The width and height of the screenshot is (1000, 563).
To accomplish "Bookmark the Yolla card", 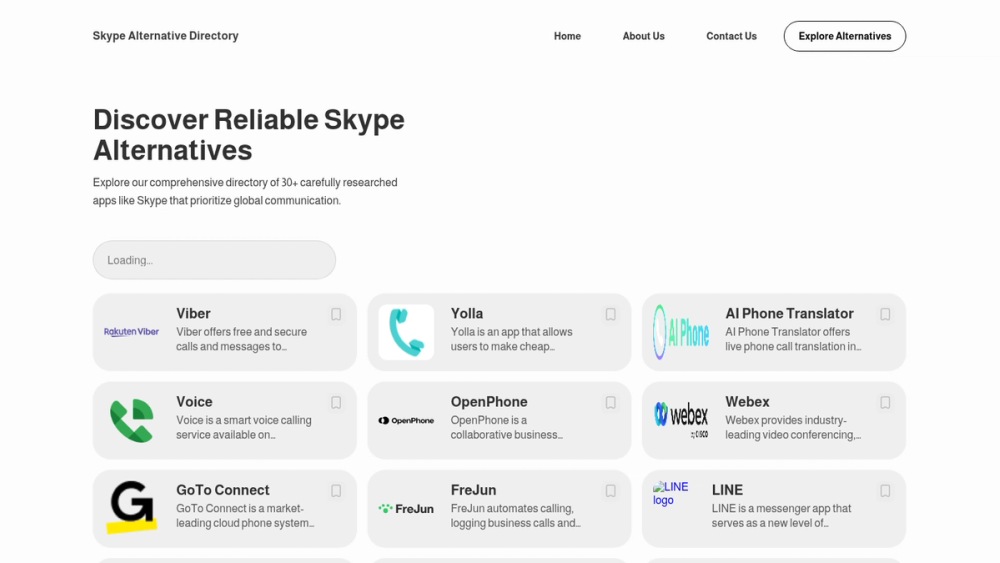I will coord(610,314).
